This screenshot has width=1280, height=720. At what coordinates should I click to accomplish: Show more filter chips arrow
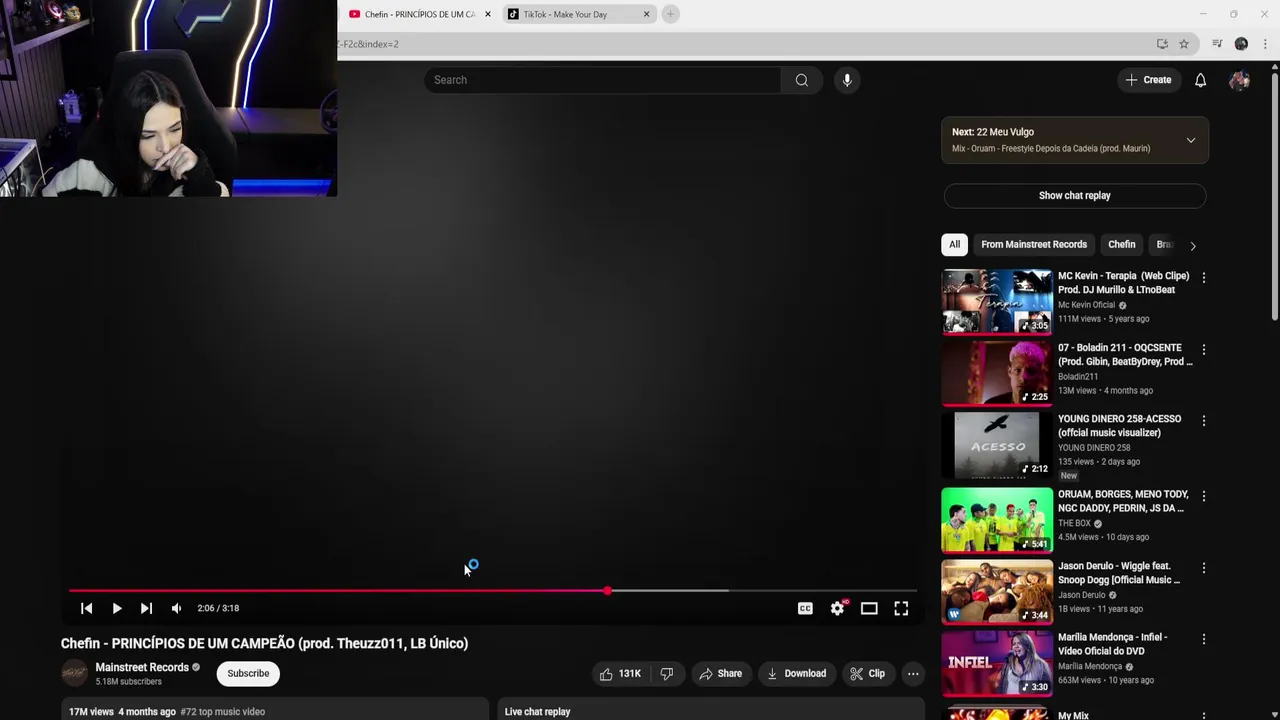click(x=1192, y=245)
